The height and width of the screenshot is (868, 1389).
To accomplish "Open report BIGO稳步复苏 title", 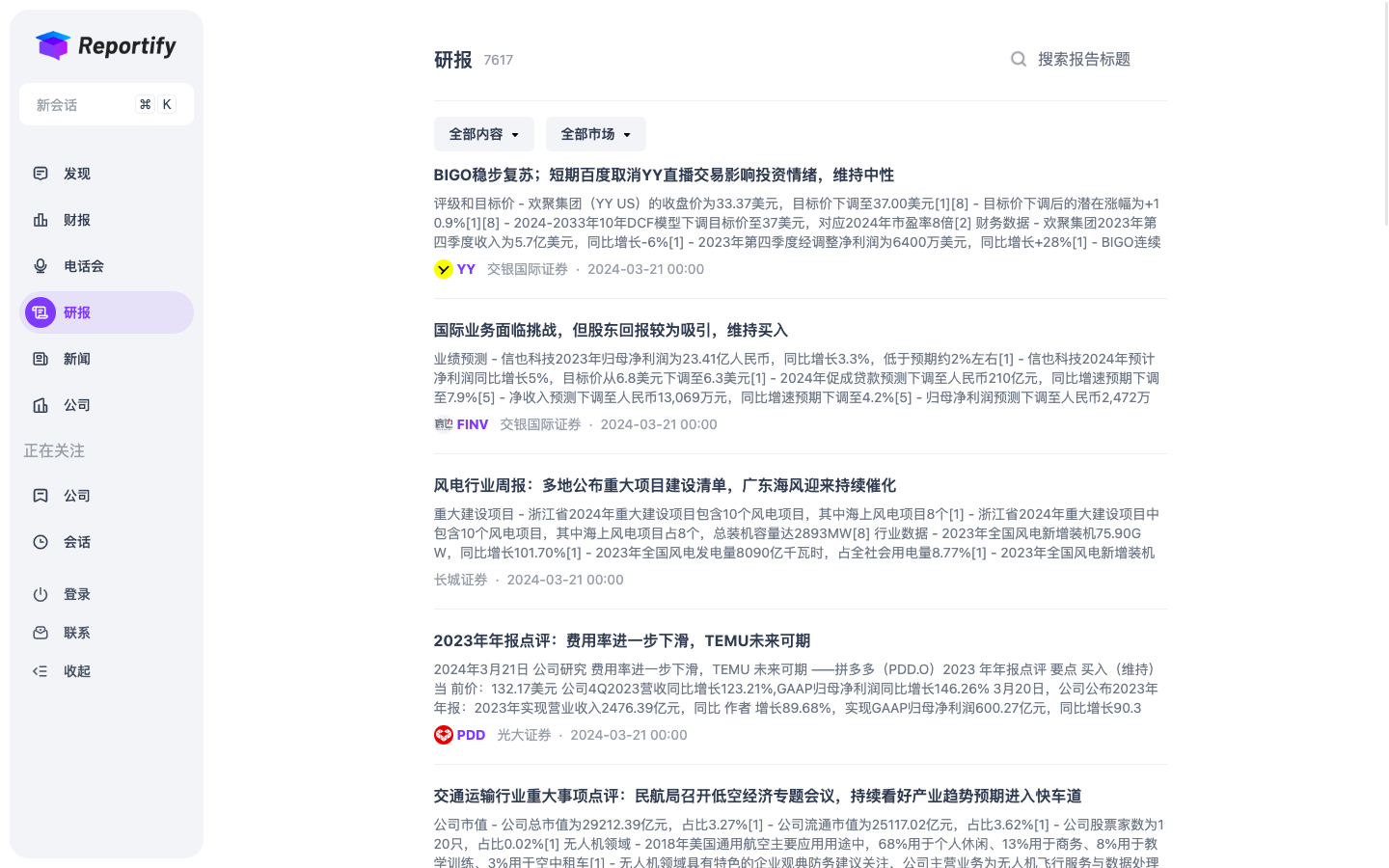I will (x=664, y=175).
